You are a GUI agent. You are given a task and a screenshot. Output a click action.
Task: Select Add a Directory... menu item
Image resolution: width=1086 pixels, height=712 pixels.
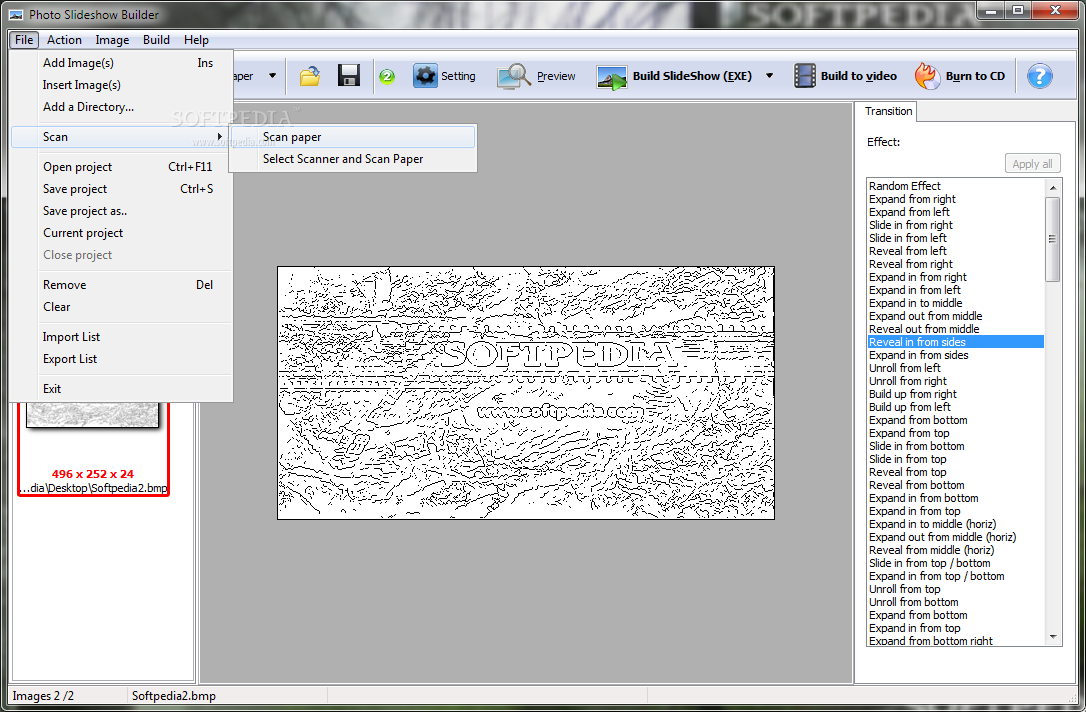[x=122, y=107]
